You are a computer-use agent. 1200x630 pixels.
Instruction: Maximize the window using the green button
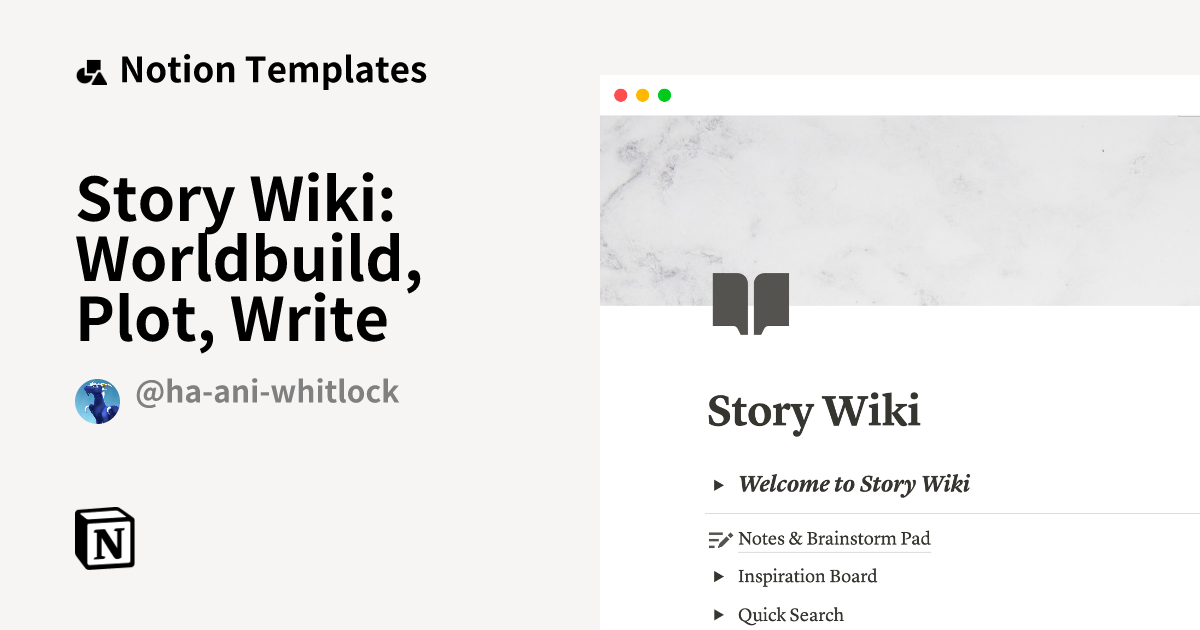664,96
